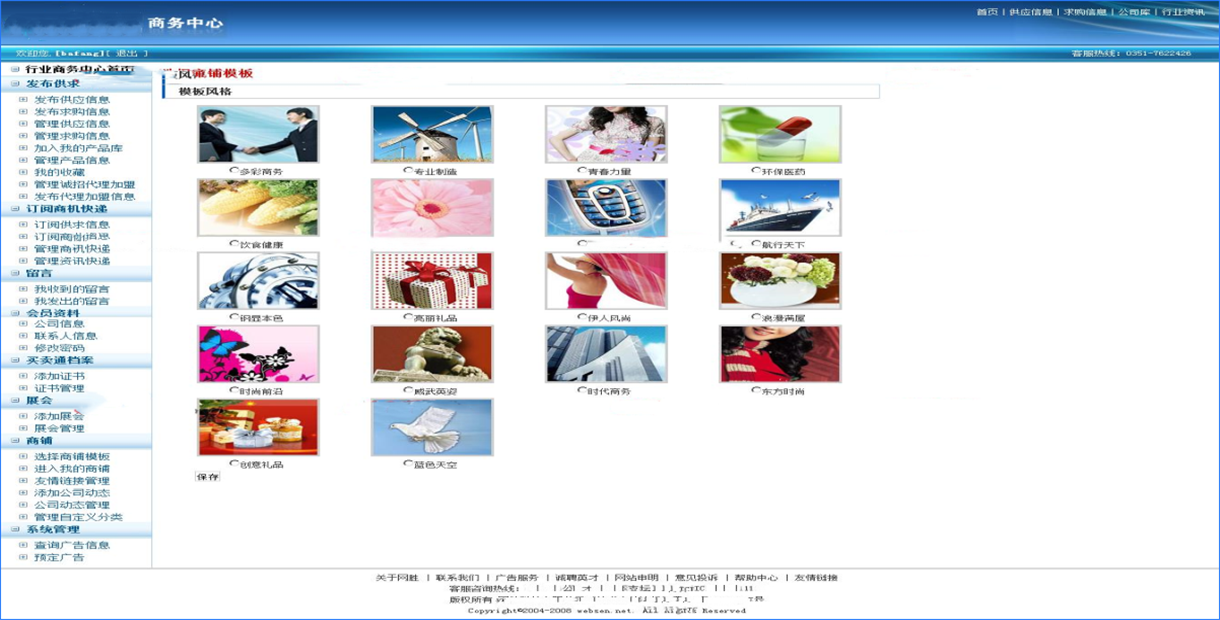The image size is (1220, 620).
Task: Select the 航行天下 template radio button
Action: (x=756, y=244)
